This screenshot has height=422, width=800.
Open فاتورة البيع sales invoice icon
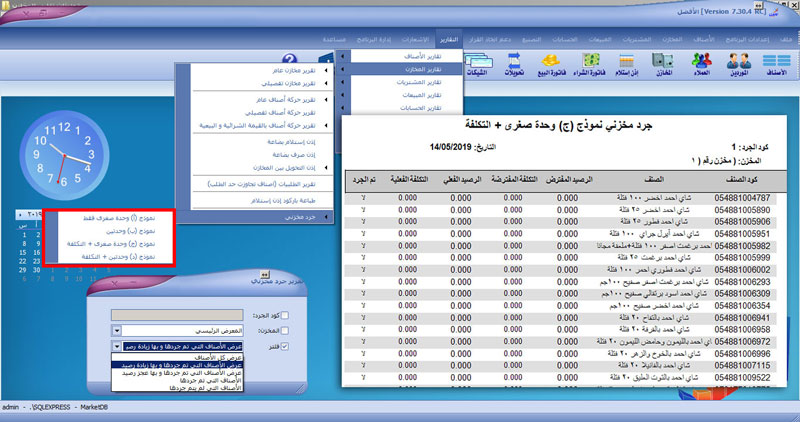pos(552,65)
